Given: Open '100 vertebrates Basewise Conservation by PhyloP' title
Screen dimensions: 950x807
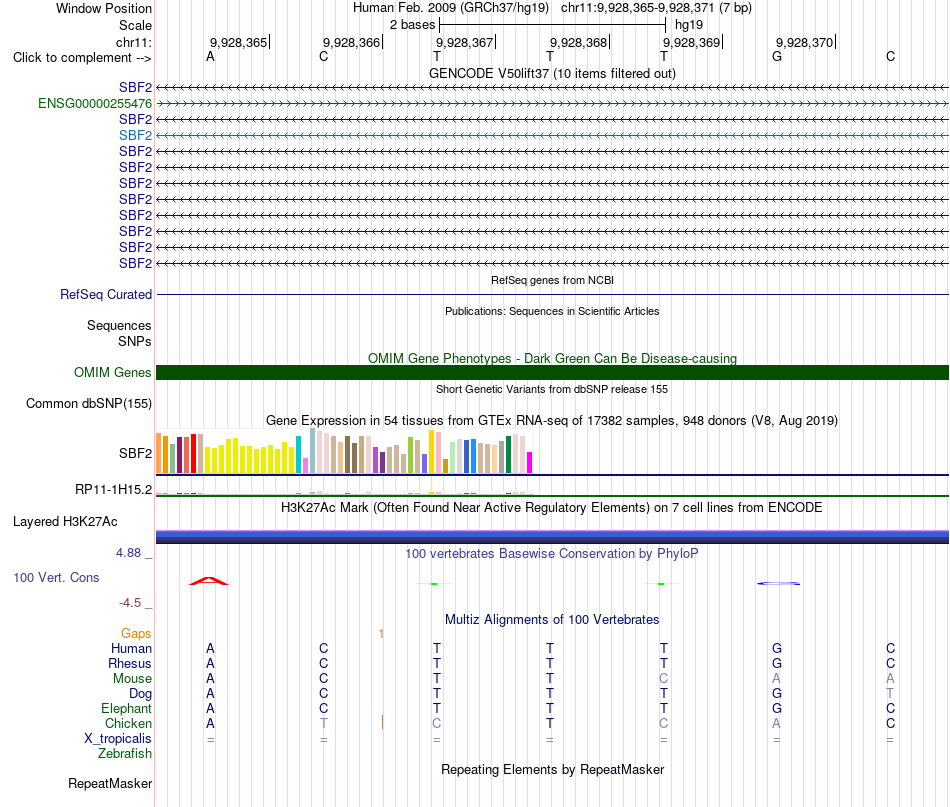Looking at the screenshot, I should click(552, 554).
